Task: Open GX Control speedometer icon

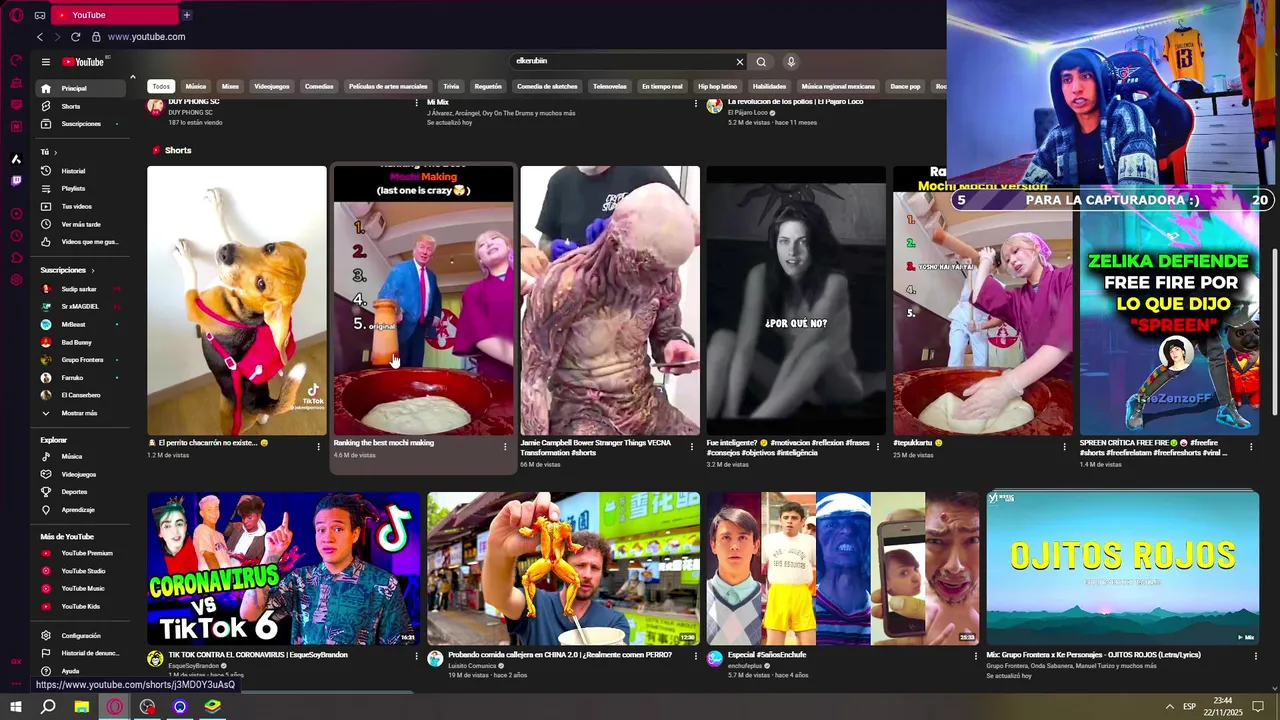Action: point(16,61)
